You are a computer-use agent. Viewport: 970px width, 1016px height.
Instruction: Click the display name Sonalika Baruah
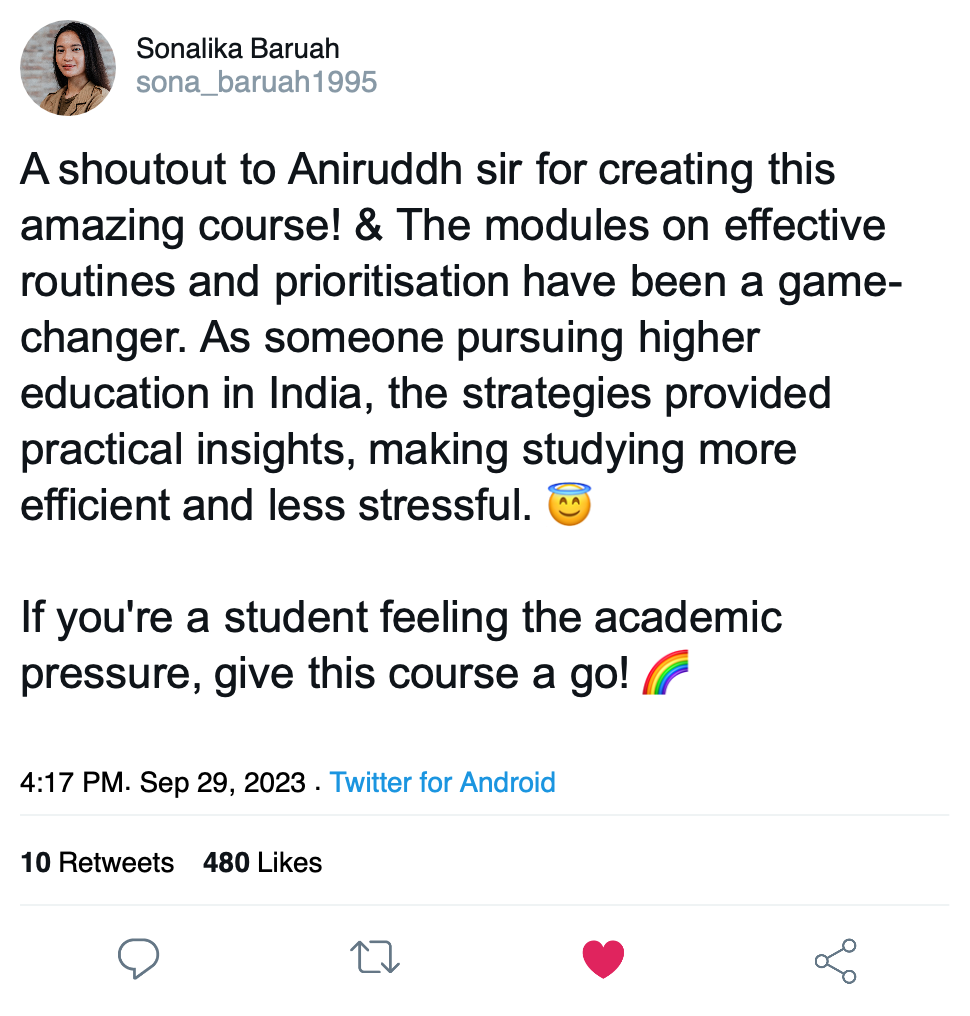coord(238,48)
